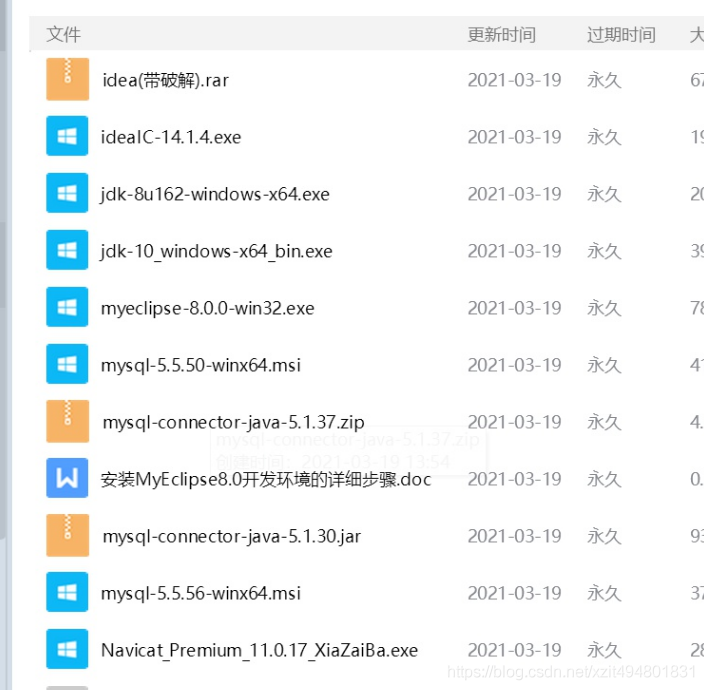Select mysql-connector-java-5.1.30.jar file name
704x690 pixels.
click(232, 536)
